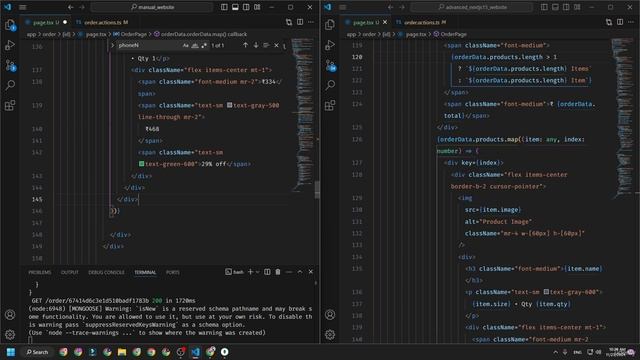Open Accounts menu in right VS Code window
The image size is (640, 360).
pos(330,315)
